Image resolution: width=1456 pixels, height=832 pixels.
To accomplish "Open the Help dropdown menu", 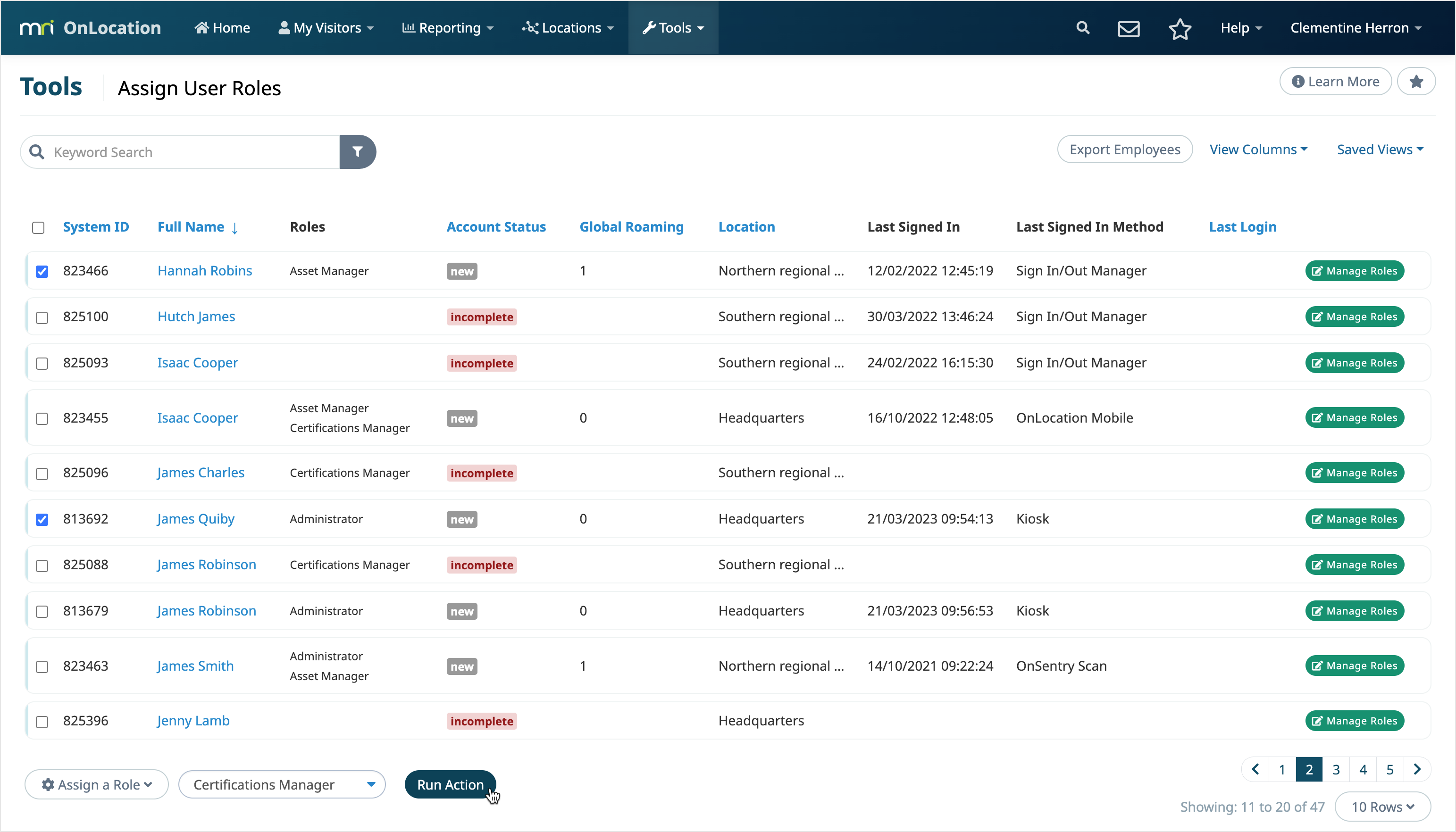I will 1240,27.
